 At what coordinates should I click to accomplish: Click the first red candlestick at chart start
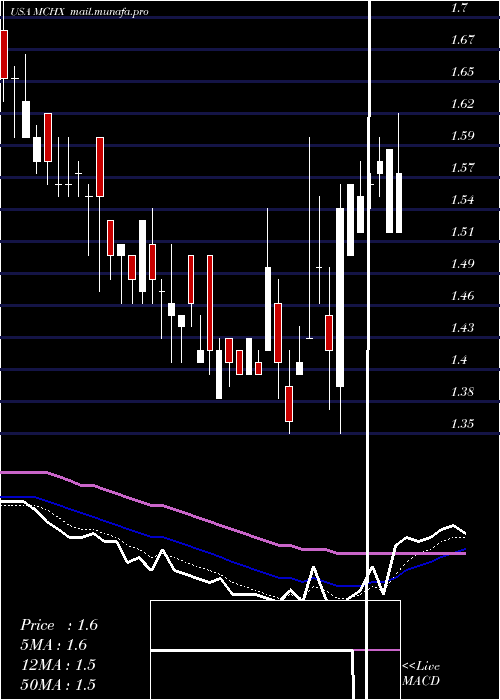pos(4,54)
